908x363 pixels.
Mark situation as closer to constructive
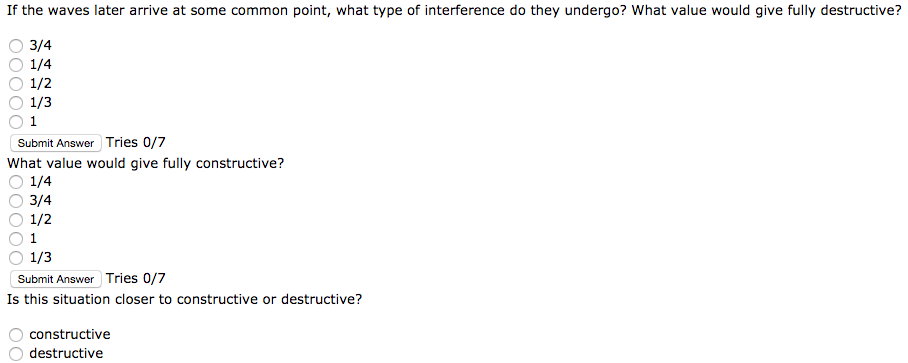pos(16,335)
